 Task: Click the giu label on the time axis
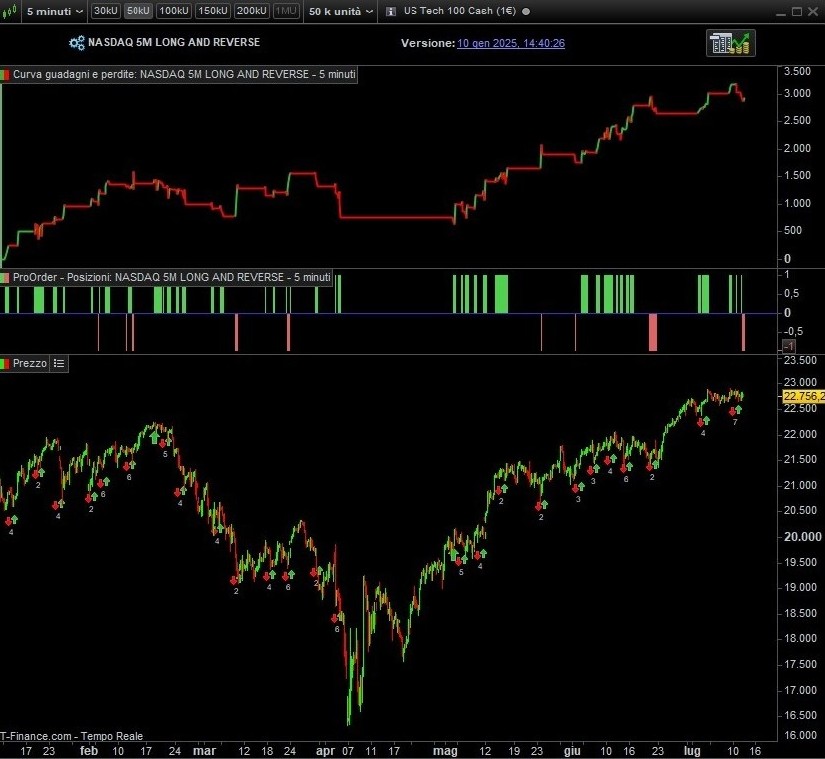[x=572, y=751]
